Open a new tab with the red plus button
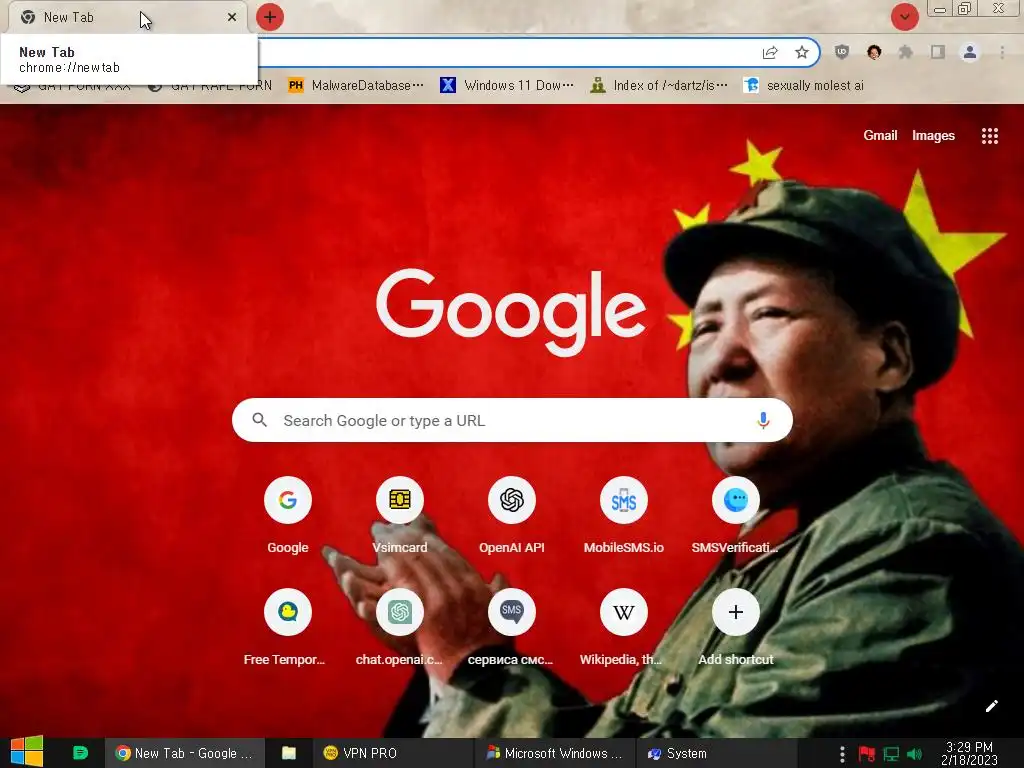1024x768 pixels. coord(270,17)
